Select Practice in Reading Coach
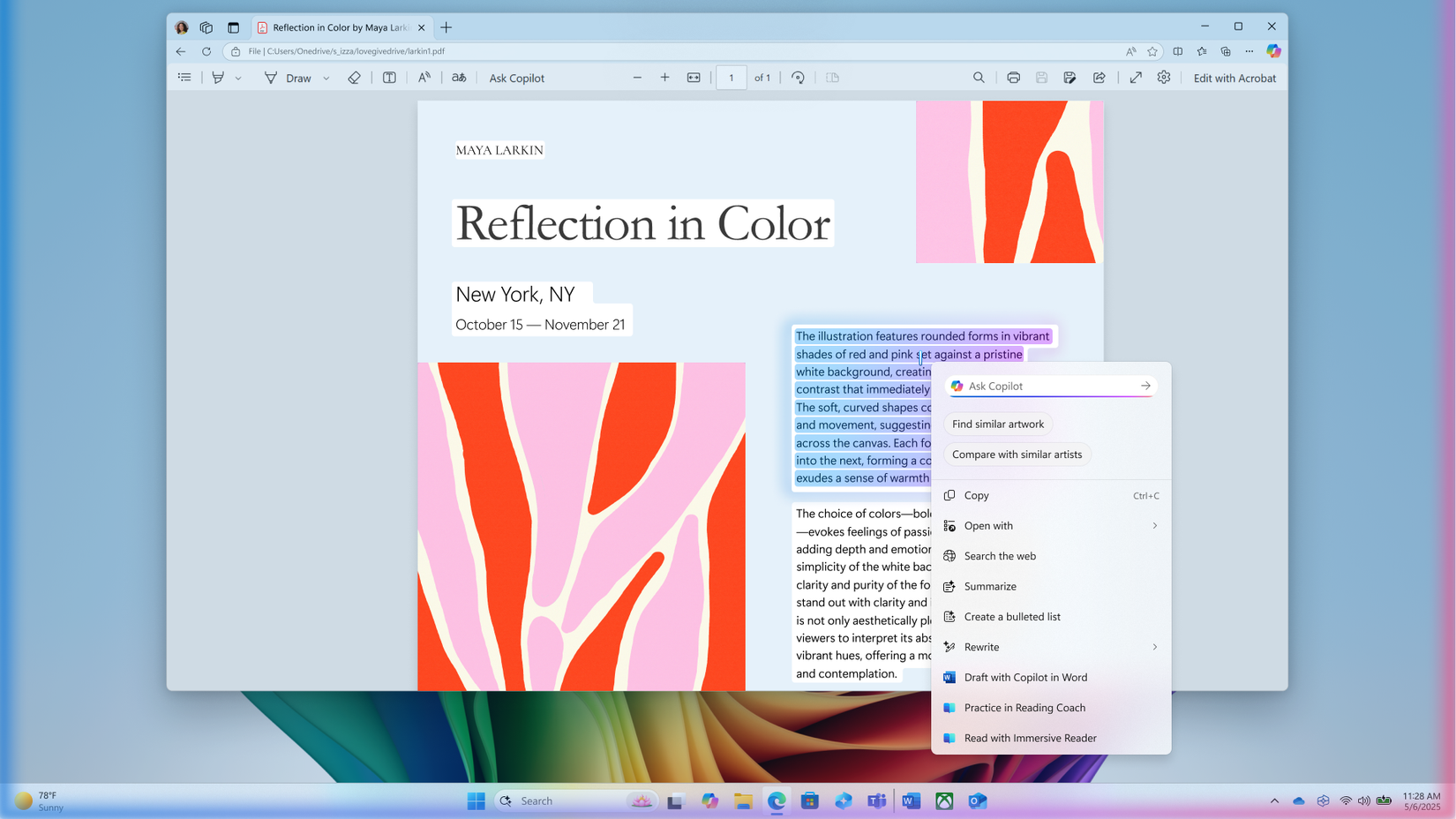 click(1051, 708)
